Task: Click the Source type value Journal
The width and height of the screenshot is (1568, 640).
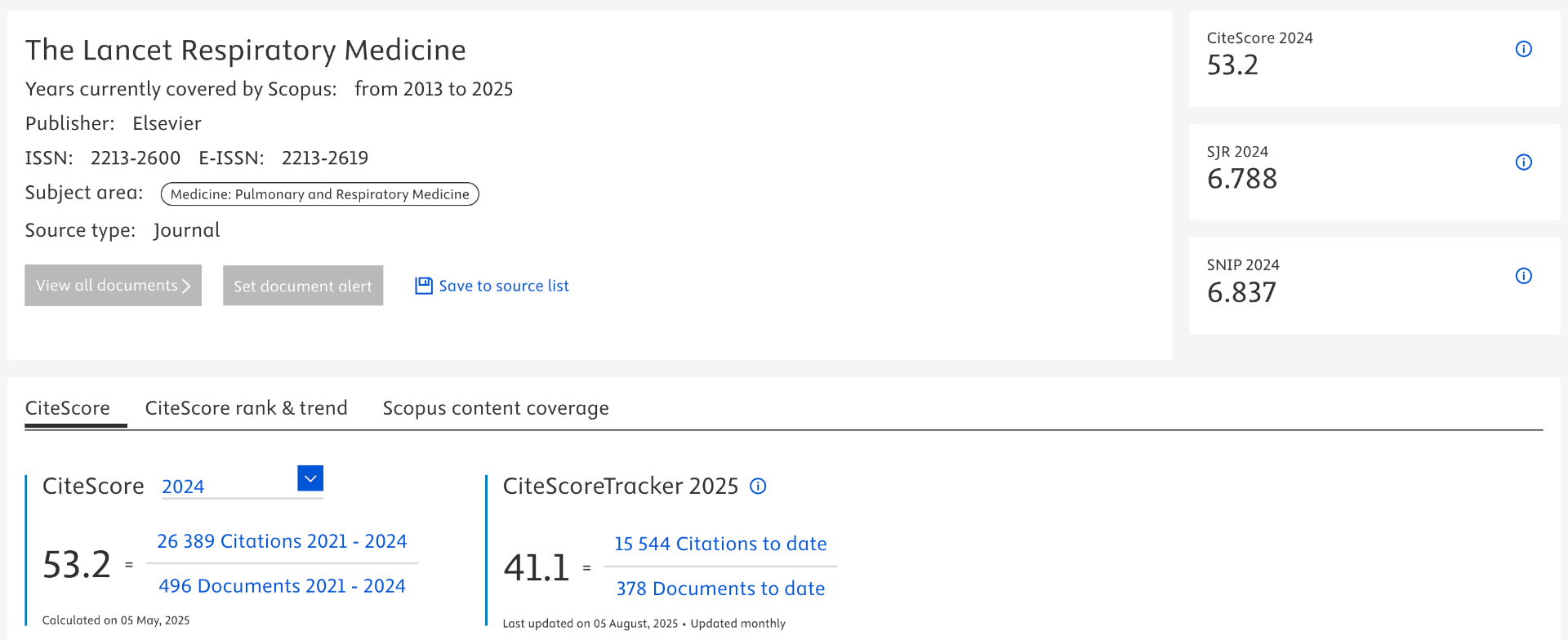Action: pyautogui.click(x=187, y=230)
